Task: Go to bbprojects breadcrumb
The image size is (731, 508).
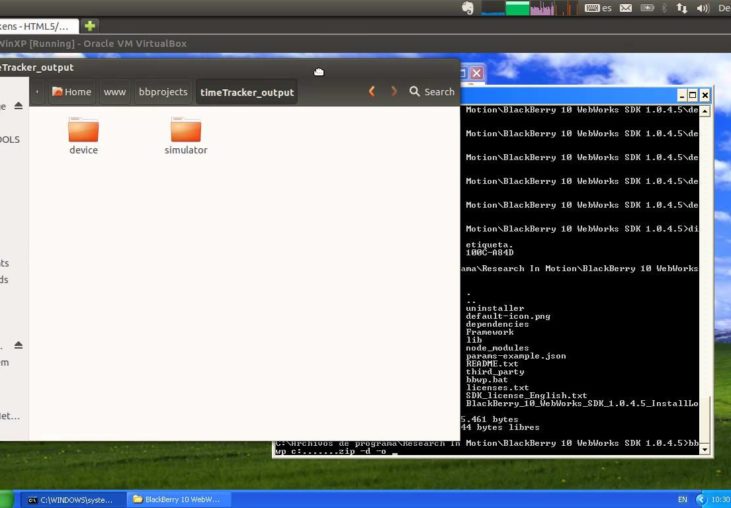Action: pyautogui.click(x=162, y=91)
